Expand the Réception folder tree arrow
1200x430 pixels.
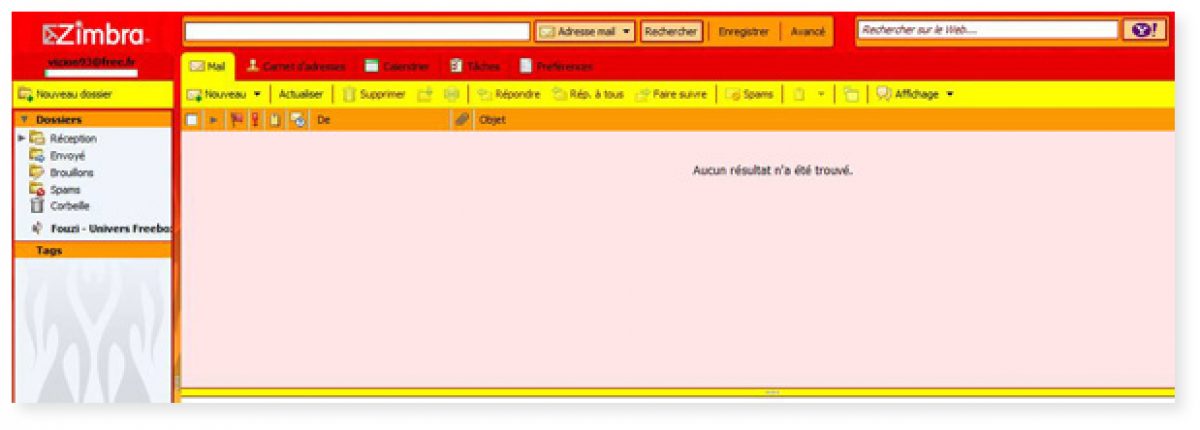pos(22,138)
